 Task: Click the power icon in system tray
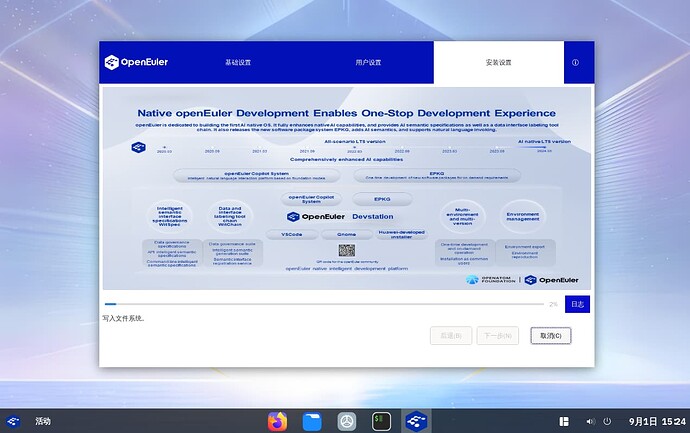[606, 421]
